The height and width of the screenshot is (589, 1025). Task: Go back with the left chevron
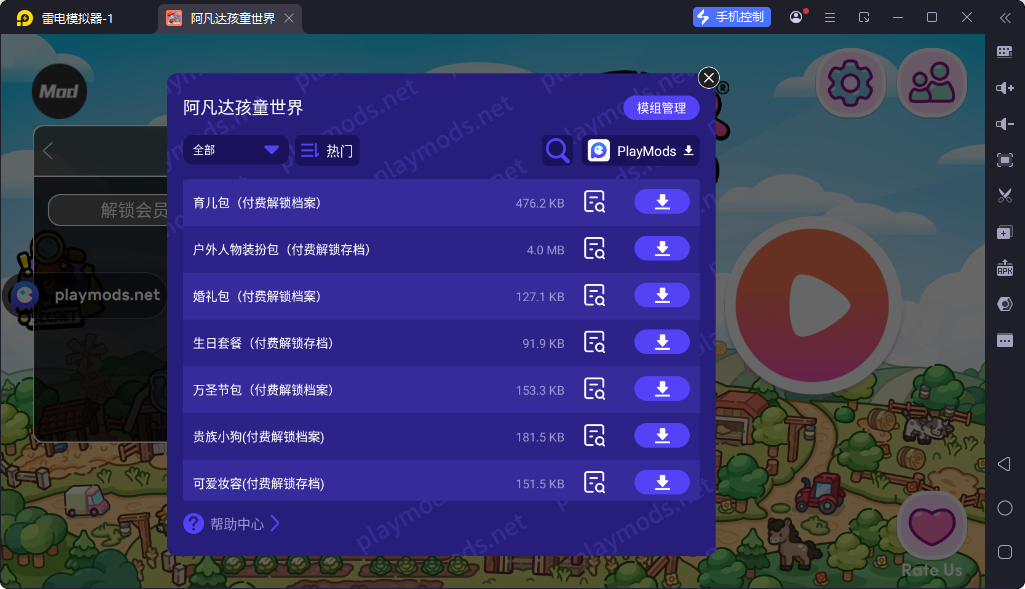48,150
